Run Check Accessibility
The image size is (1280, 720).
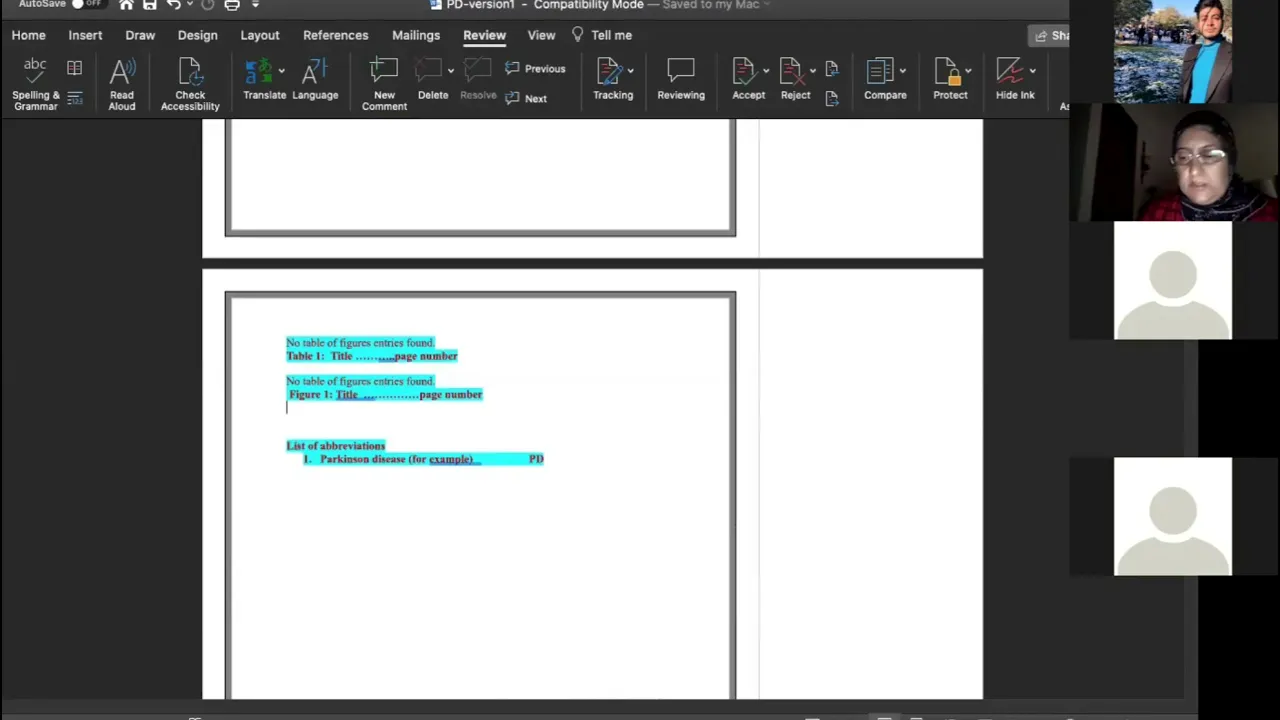coord(190,83)
